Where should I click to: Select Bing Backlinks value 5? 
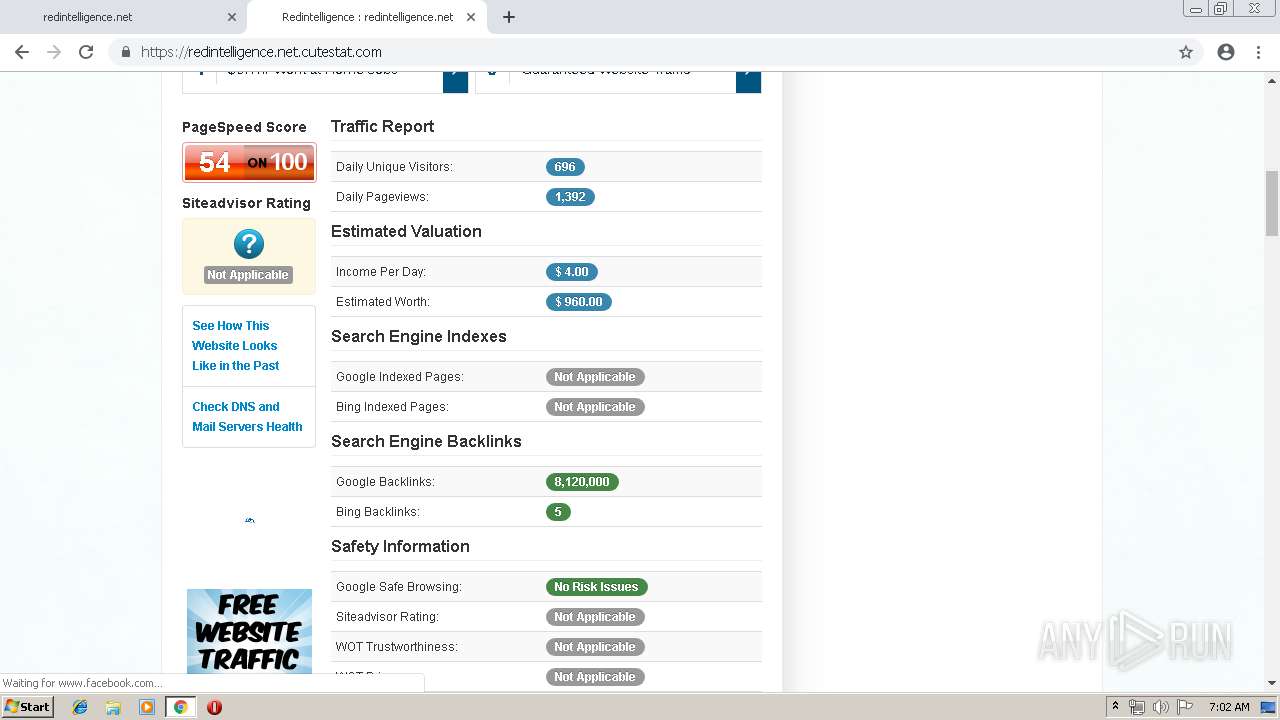coord(558,512)
